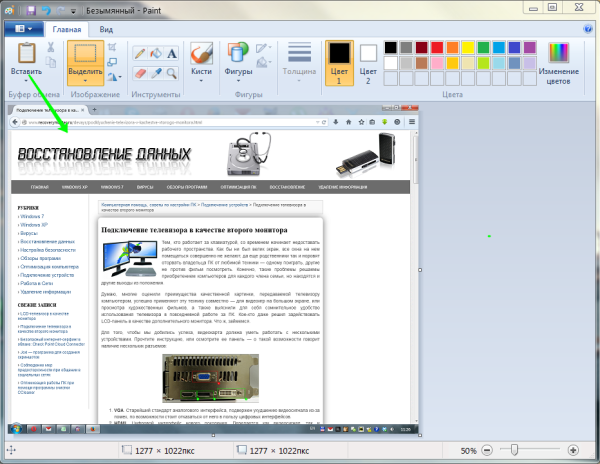Pick the Color picker eyedropper tool
This screenshot has height=464, width=600.
156,72
